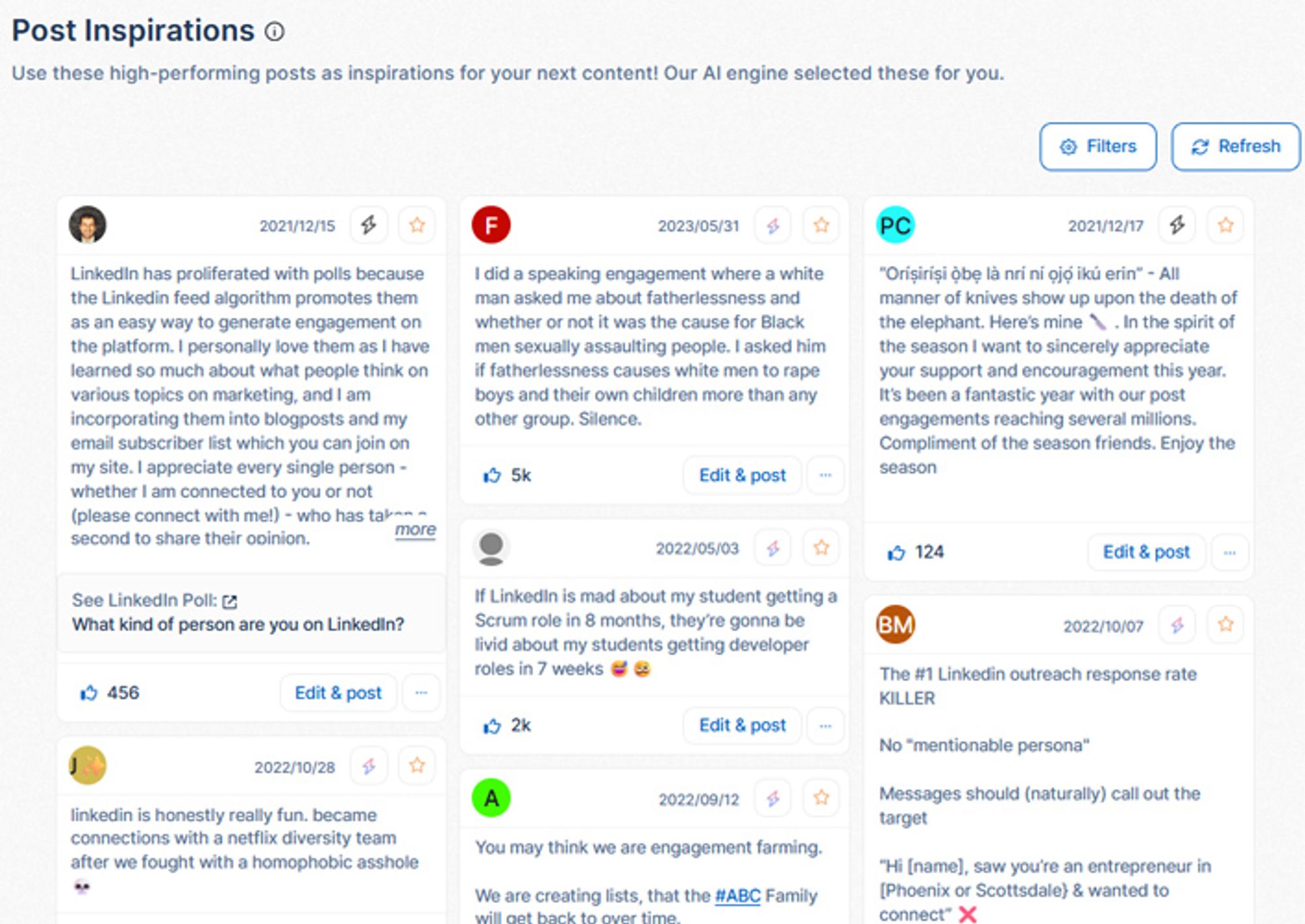The image size is (1305, 924).
Task: Toggle favorite star on 2021/12/15 post
Action: pyautogui.click(x=417, y=225)
